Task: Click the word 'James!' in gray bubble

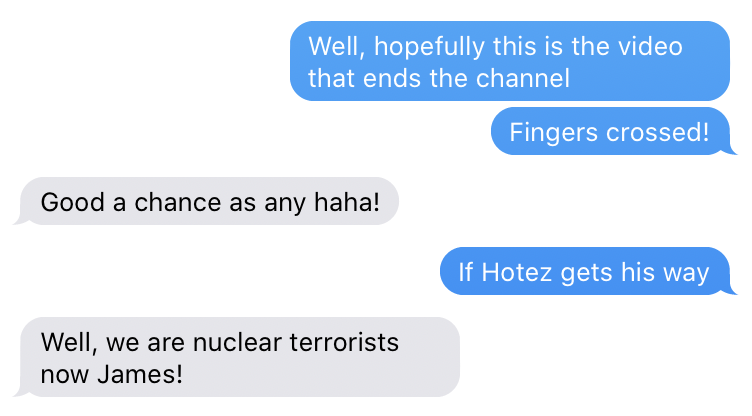Action: tap(140, 374)
